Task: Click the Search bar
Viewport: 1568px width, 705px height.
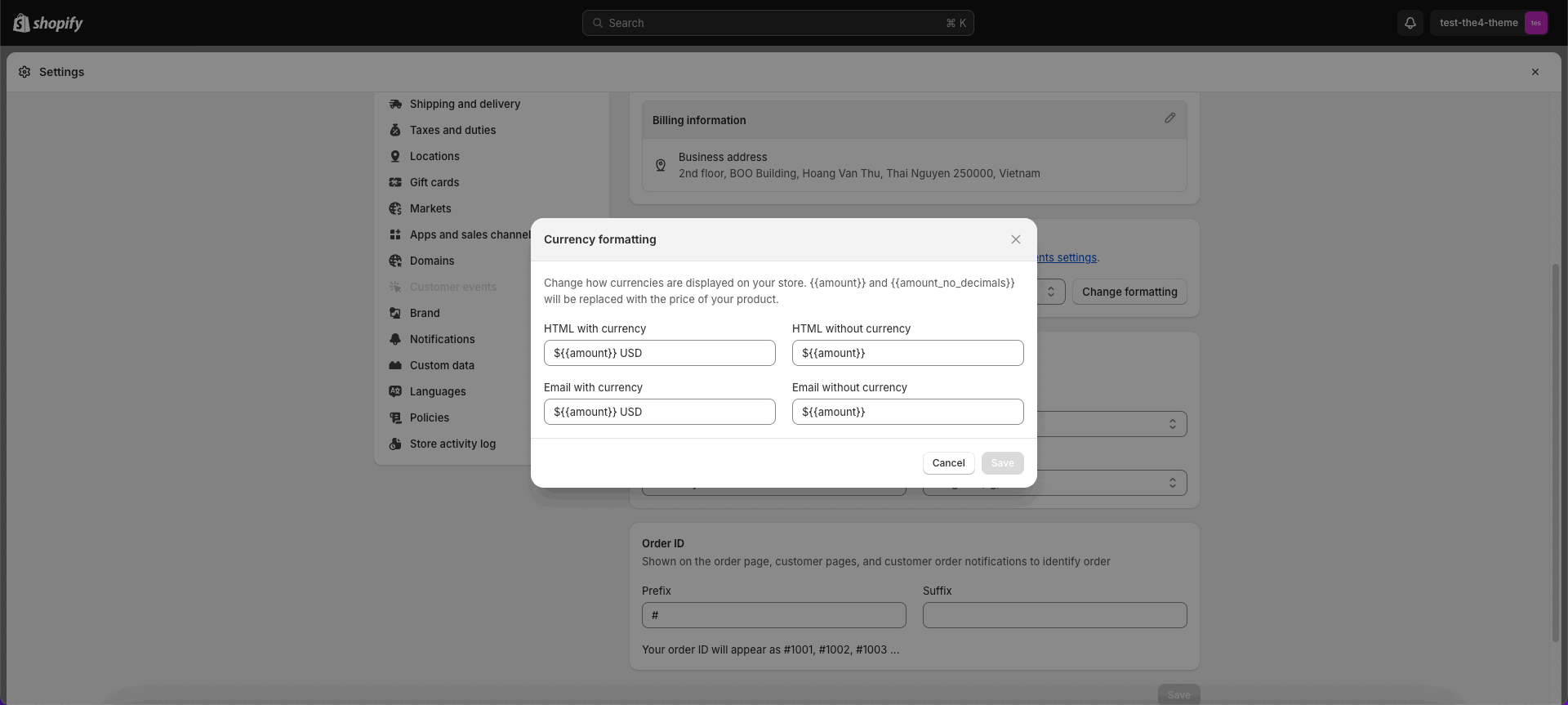Action: [x=778, y=23]
